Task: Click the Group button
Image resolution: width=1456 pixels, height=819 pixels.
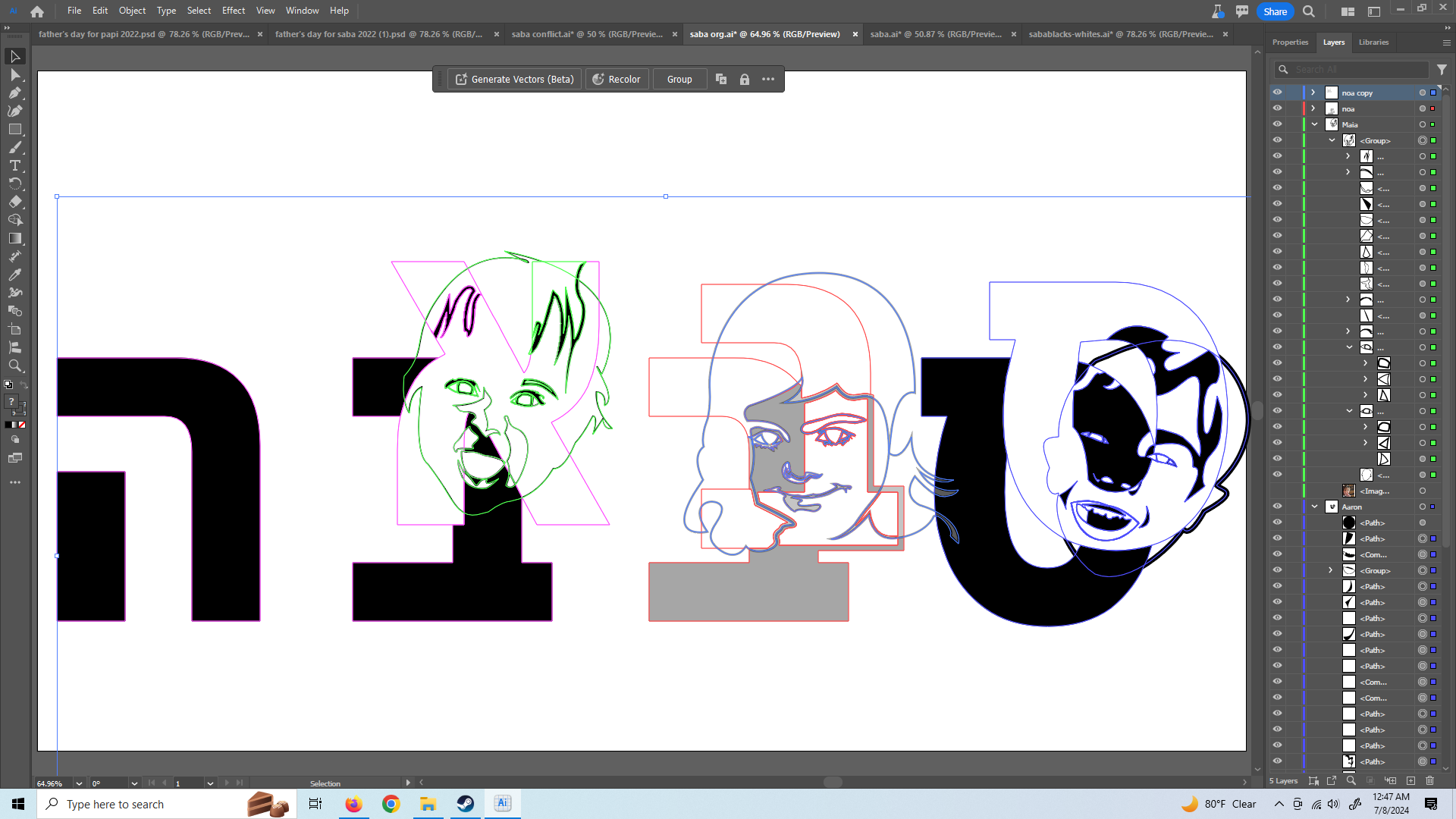Action: pos(679,80)
